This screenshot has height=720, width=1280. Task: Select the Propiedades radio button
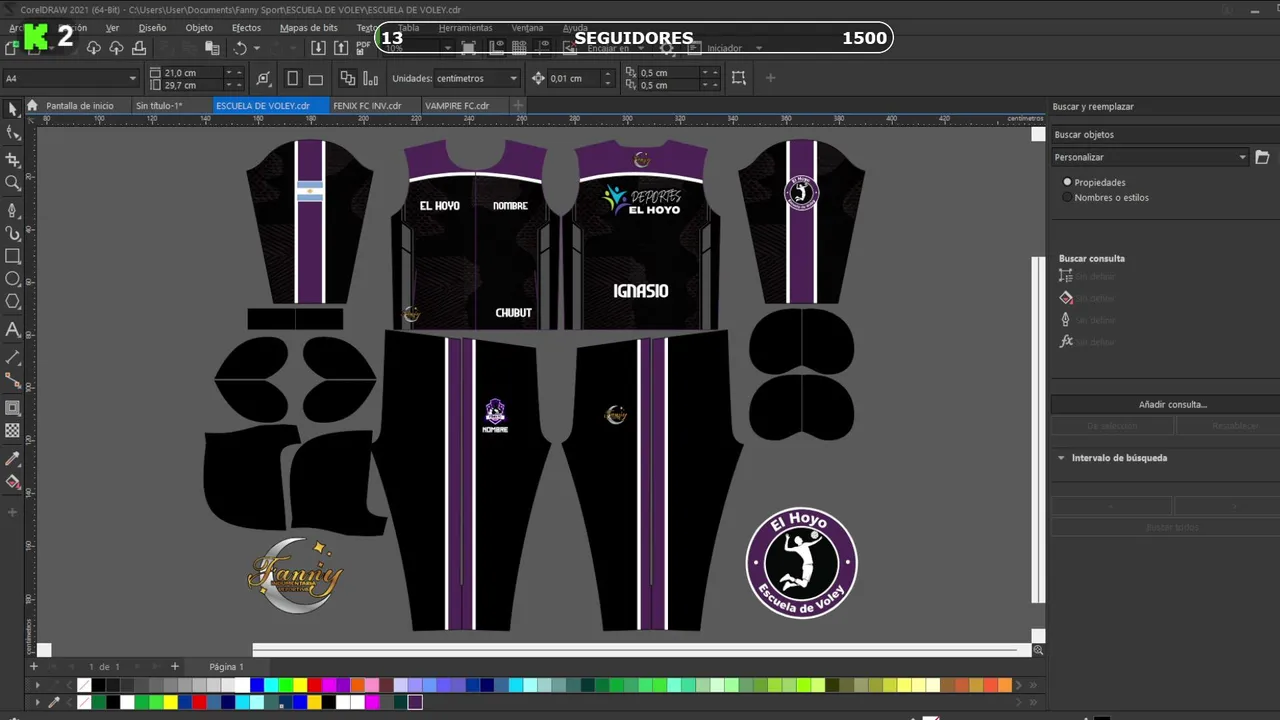[1067, 182]
